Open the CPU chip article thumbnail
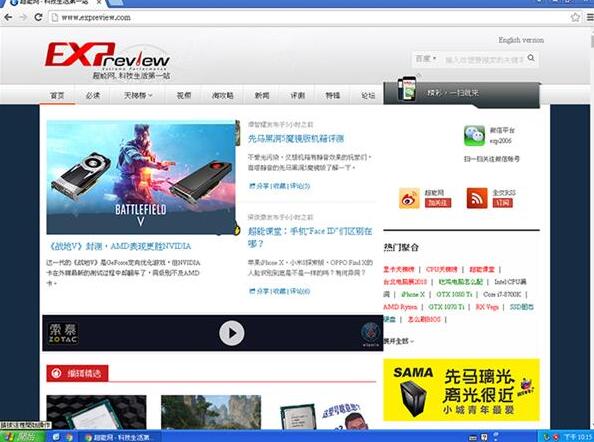This screenshot has width=594, height=442. coord(96,412)
